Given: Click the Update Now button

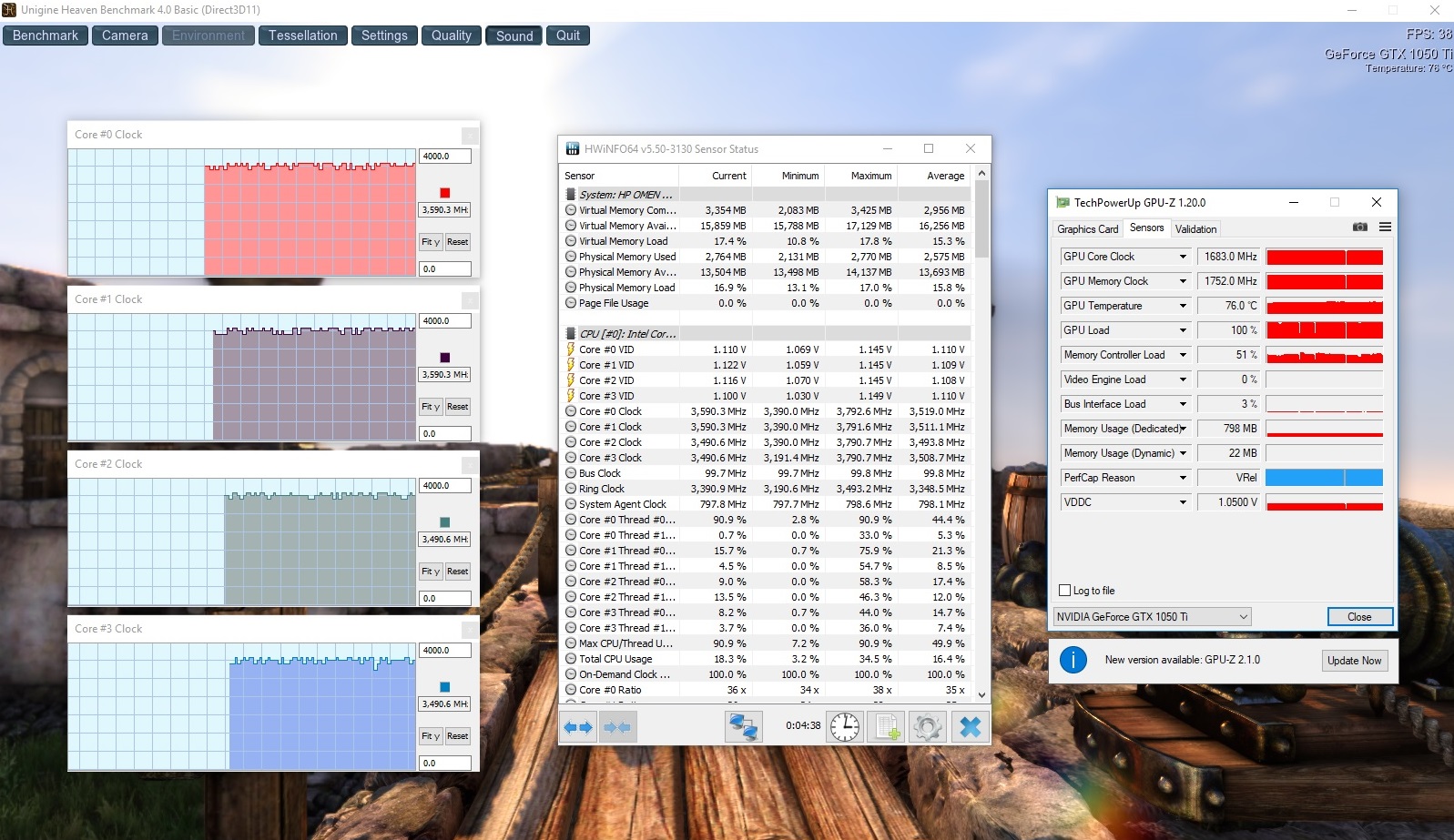Looking at the screenshot, I should click(x=1354, y=661).
